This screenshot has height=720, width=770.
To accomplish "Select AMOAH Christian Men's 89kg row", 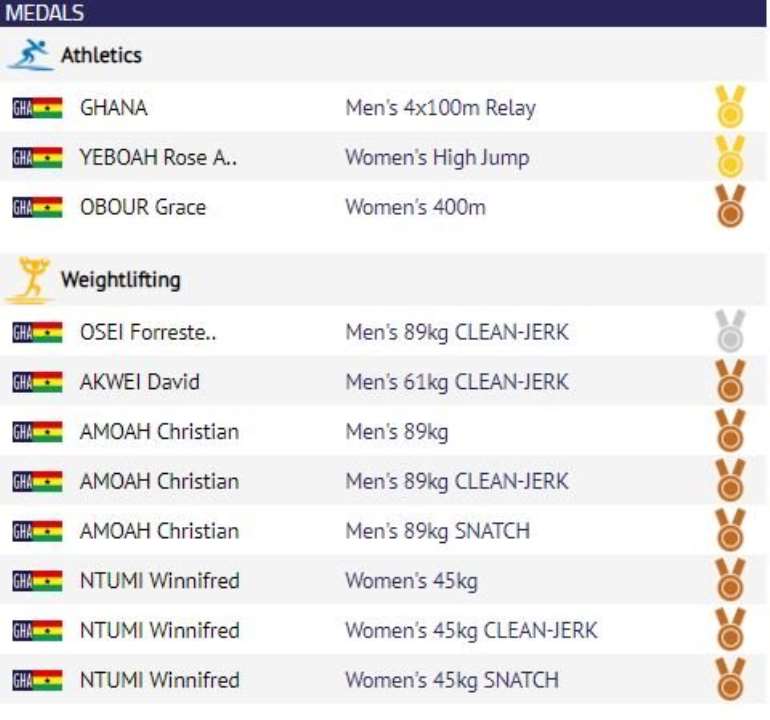I will coord(383,432).
